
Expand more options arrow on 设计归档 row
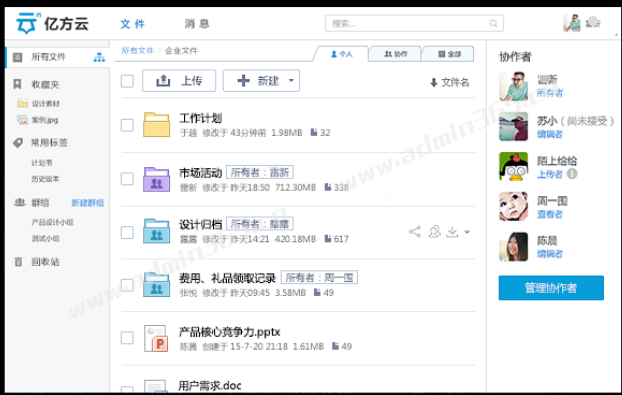pyautogui.click(x=467, y=232)
